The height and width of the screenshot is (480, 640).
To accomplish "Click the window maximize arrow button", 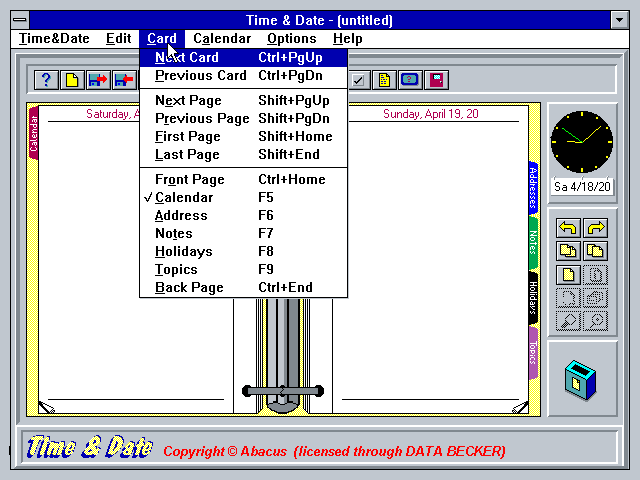I will 619,20.
